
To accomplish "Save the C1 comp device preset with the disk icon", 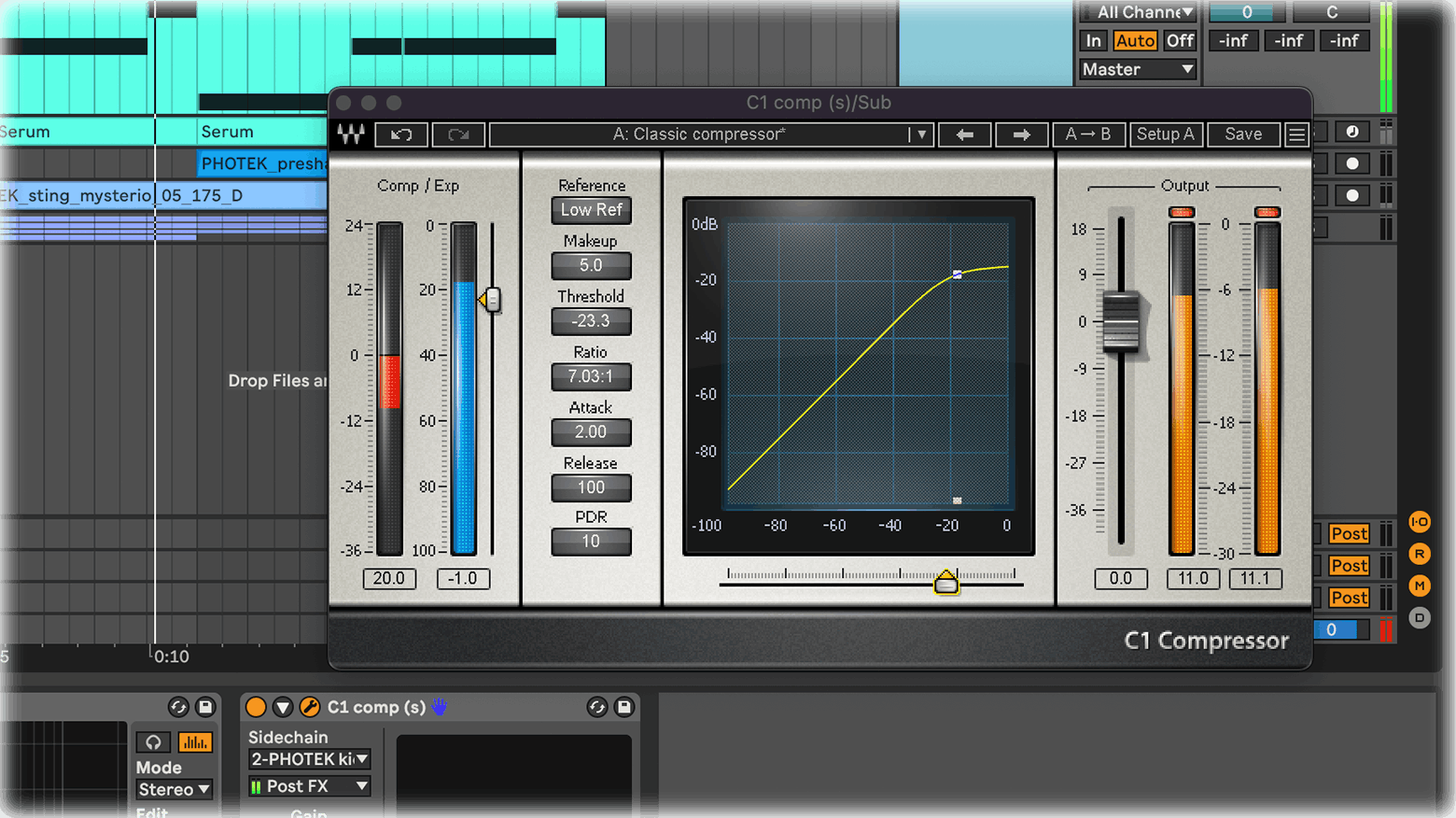I will tap(624, 707).
